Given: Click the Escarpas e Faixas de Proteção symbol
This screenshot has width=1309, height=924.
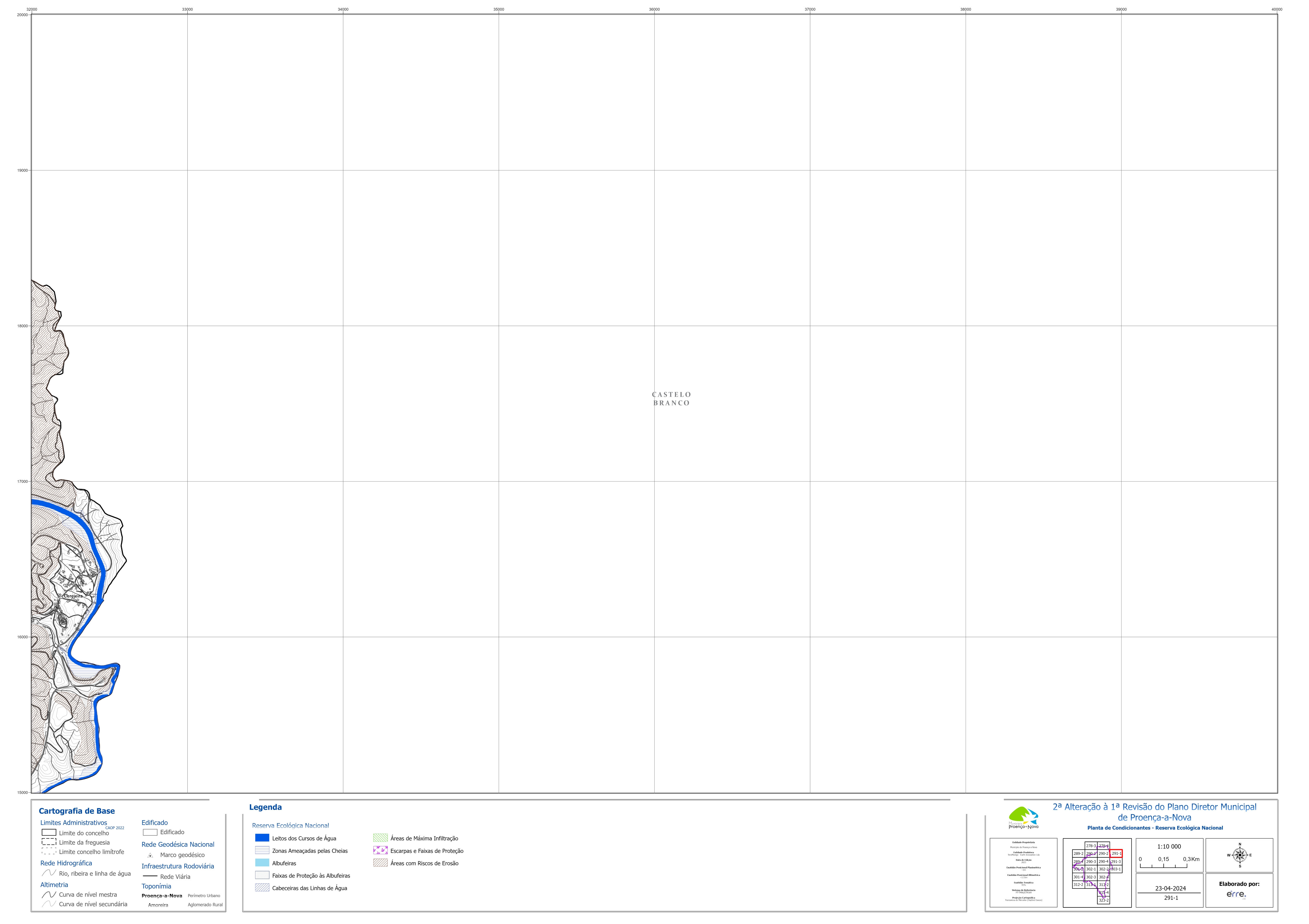Looking at the screenshot, I should coord(380,851).
